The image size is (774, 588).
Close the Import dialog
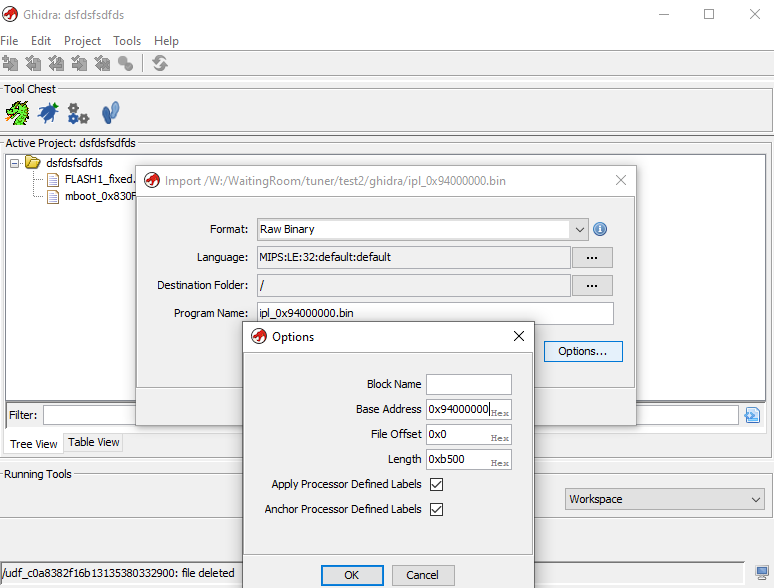[x=621, y=180]
